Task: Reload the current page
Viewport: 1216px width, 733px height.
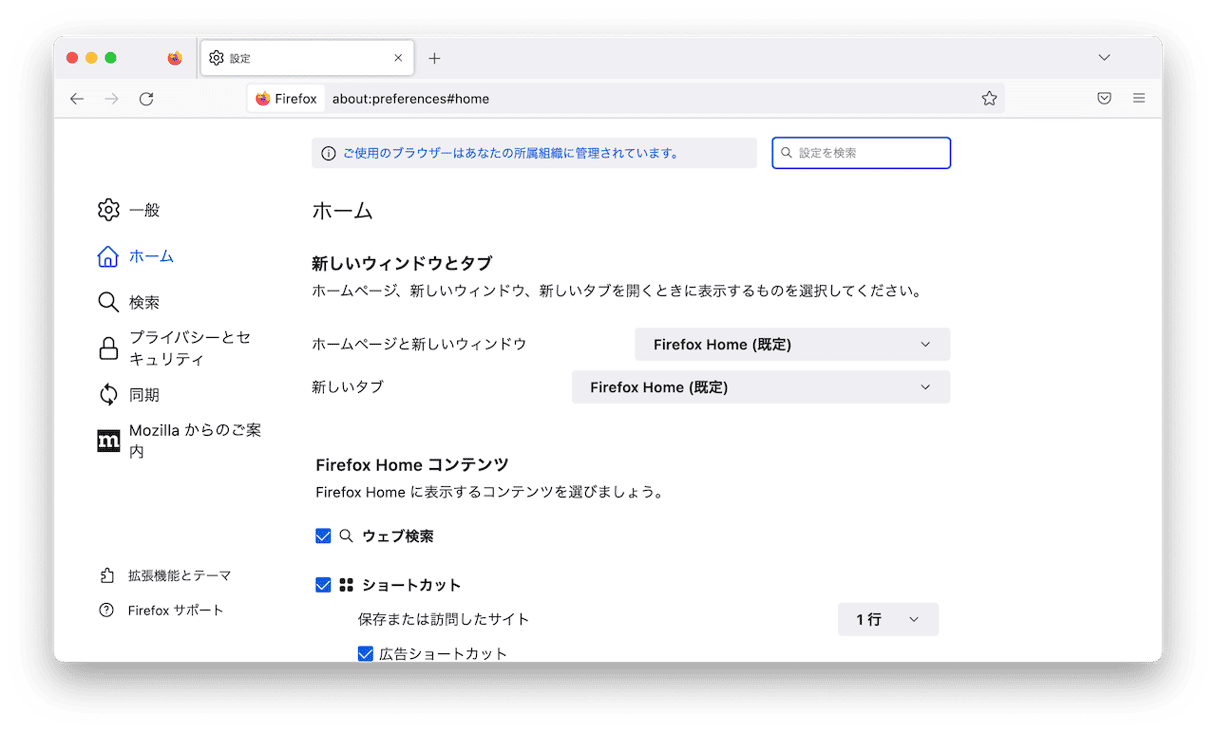Action: 146,99
